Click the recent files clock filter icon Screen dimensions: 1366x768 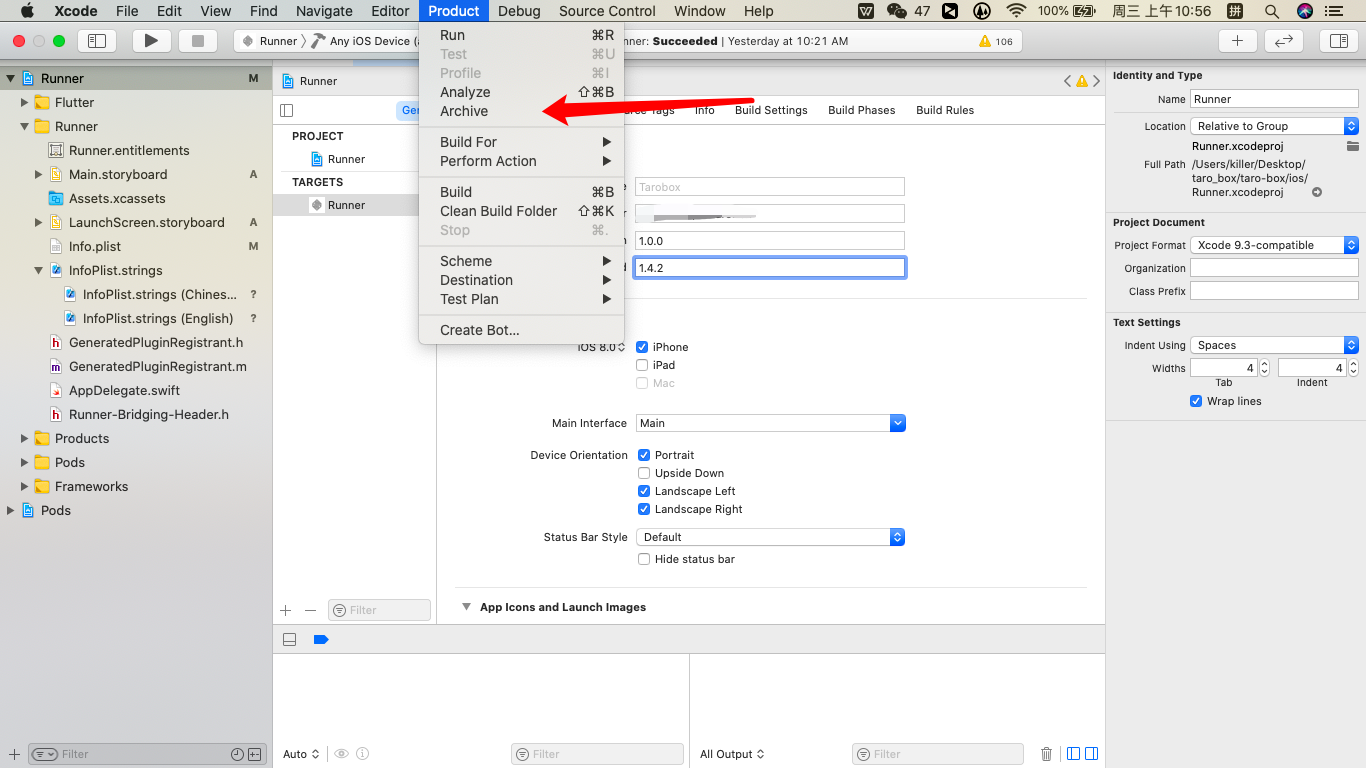[237, 754]
